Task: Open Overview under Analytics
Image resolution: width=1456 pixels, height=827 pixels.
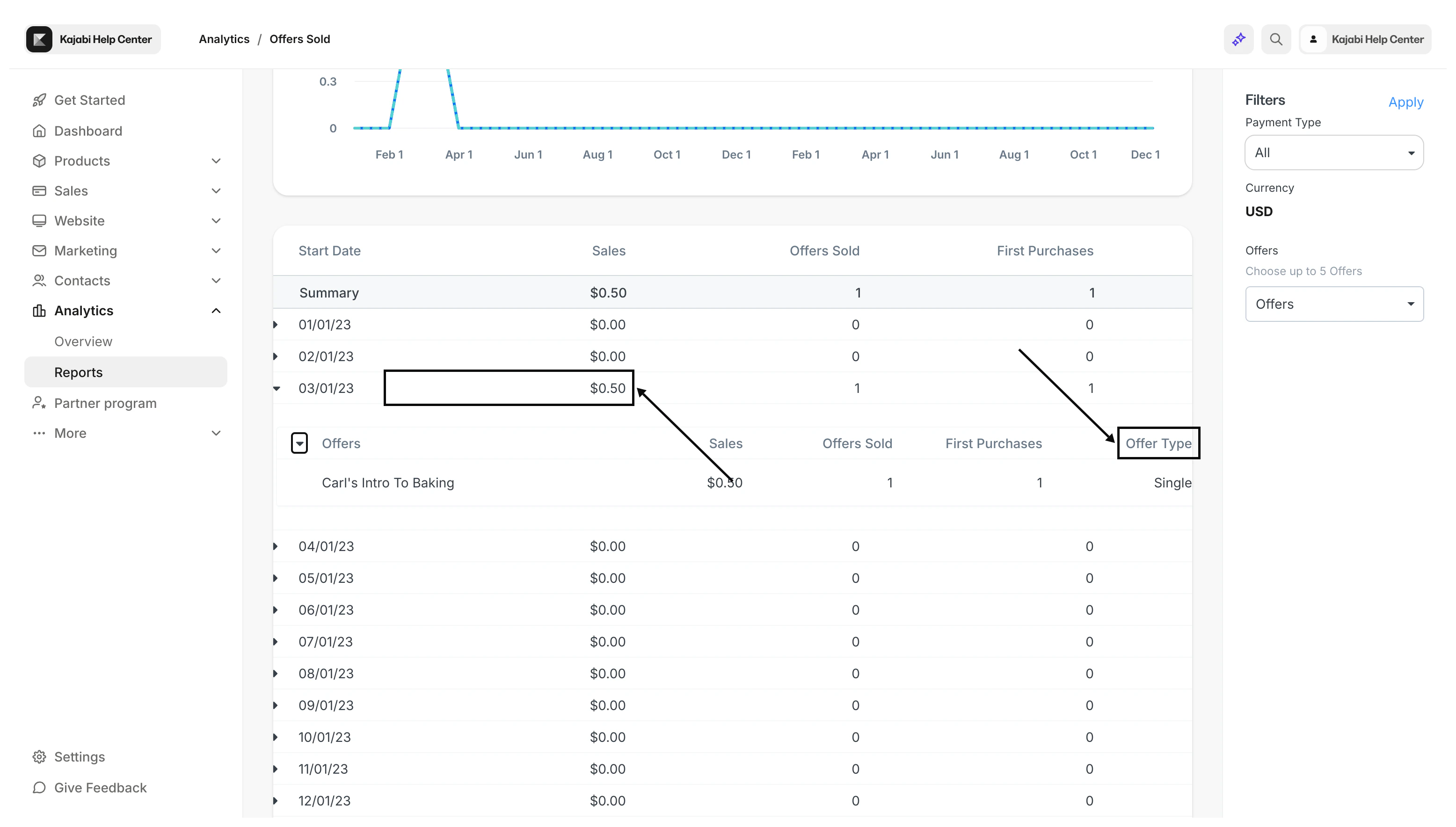Action: pos(83,341)
